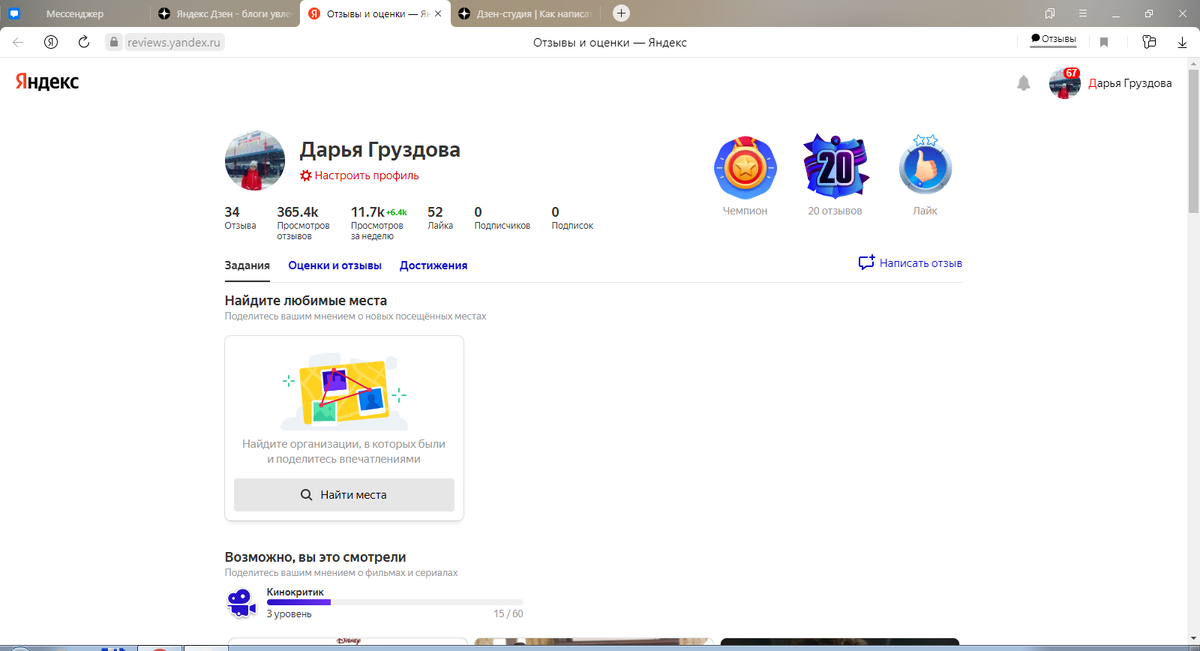Image resolution: width=1200 pixels, height=651 pixels.
Task: Open the Отзывы button in address bar
Action: tap(1054, 39)
